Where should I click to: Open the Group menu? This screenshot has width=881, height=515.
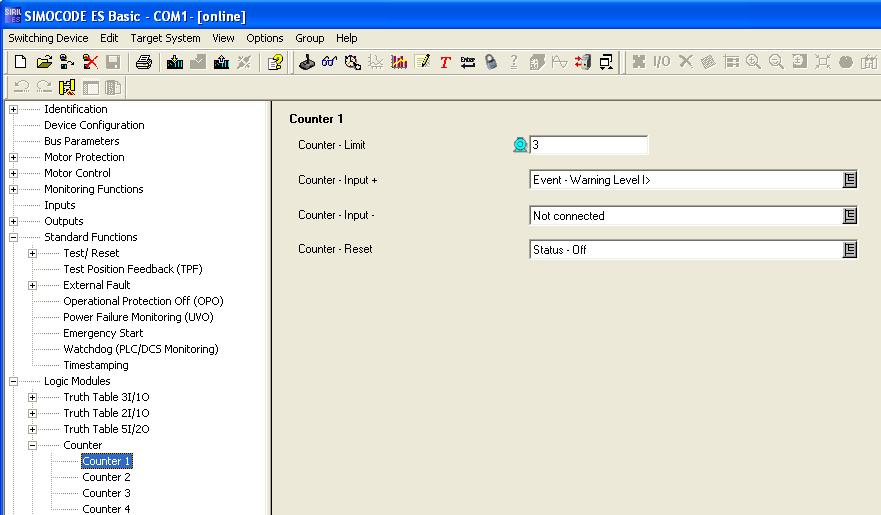tap(310, 38)
